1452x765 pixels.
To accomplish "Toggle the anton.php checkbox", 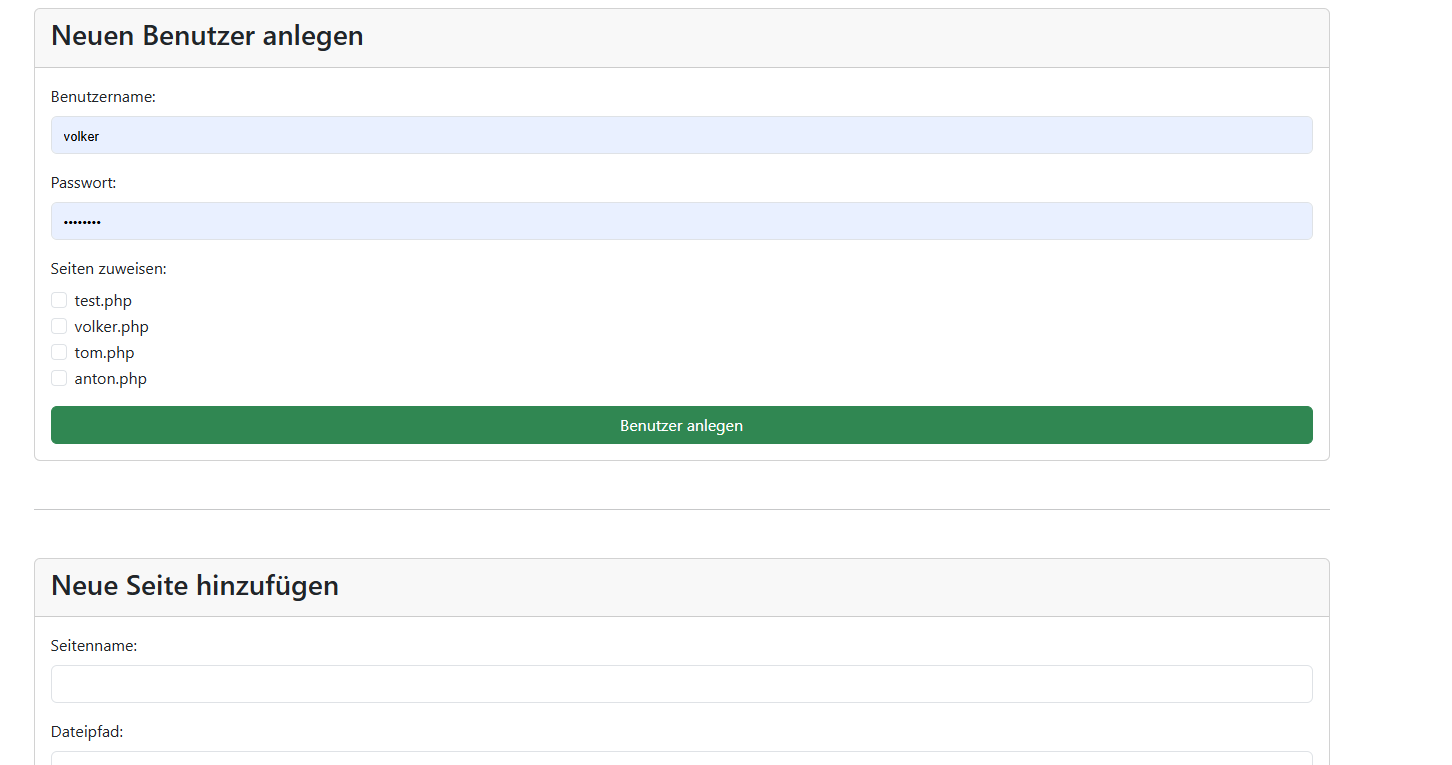I will pos(59,378).
